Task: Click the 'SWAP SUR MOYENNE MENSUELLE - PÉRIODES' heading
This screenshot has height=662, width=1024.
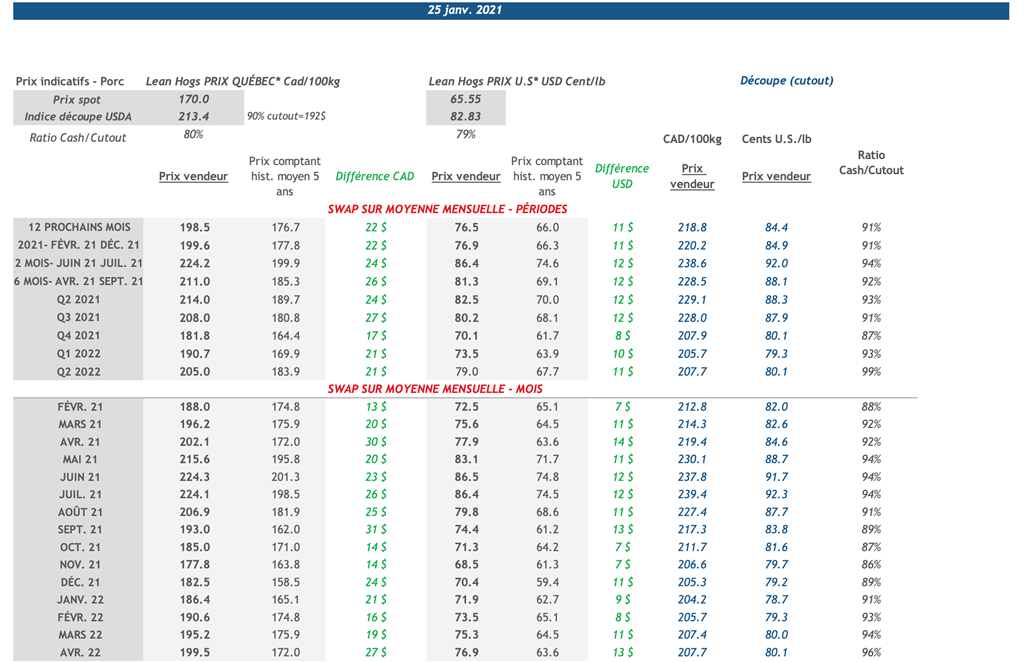Action: click(x=447, y=209)
